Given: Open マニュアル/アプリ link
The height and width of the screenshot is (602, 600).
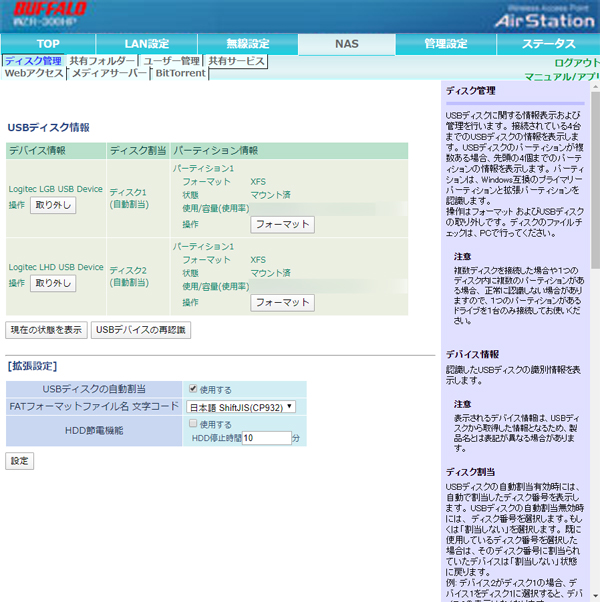Looking at the screenshot, I should (562, 77).
